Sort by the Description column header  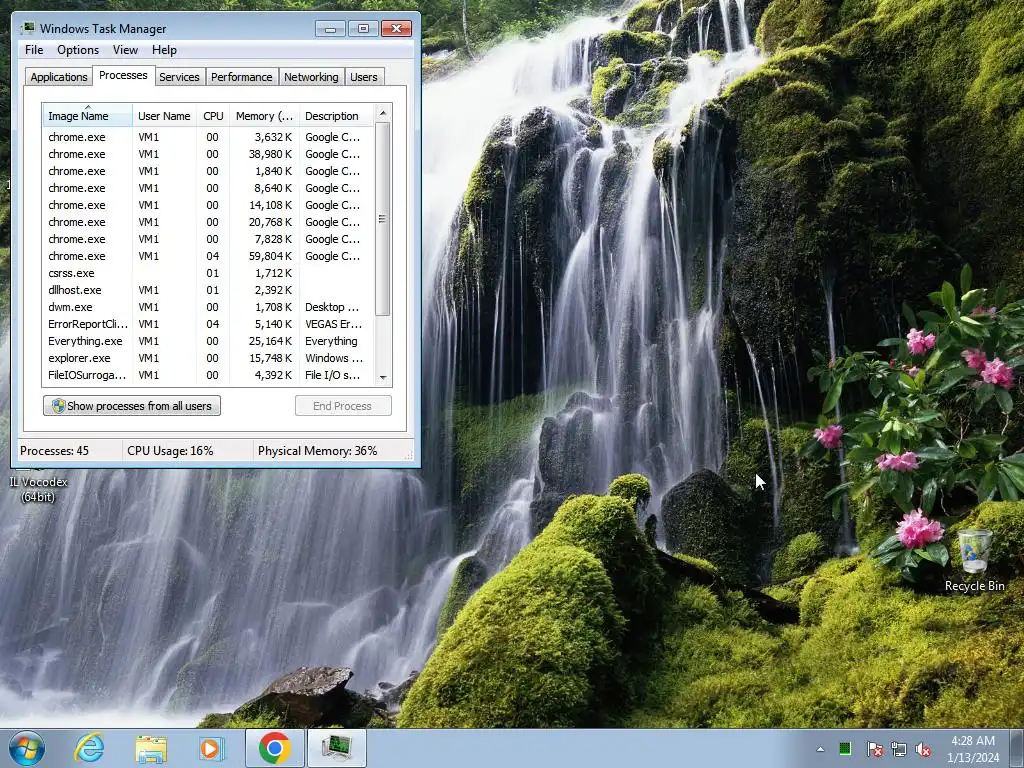[336, 116]
